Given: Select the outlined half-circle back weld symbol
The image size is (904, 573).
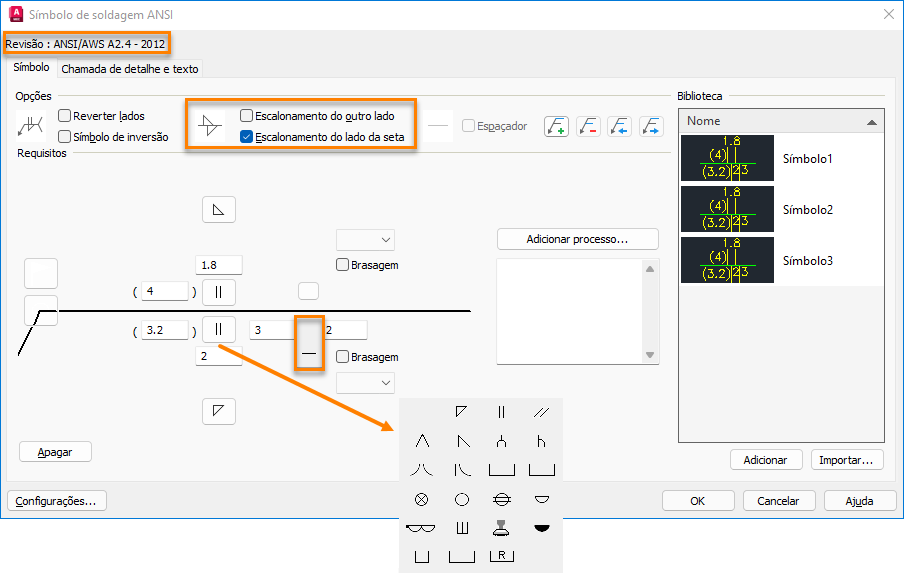Looking at the screenshot, I should pyautogui.click(x=541, y=499).
